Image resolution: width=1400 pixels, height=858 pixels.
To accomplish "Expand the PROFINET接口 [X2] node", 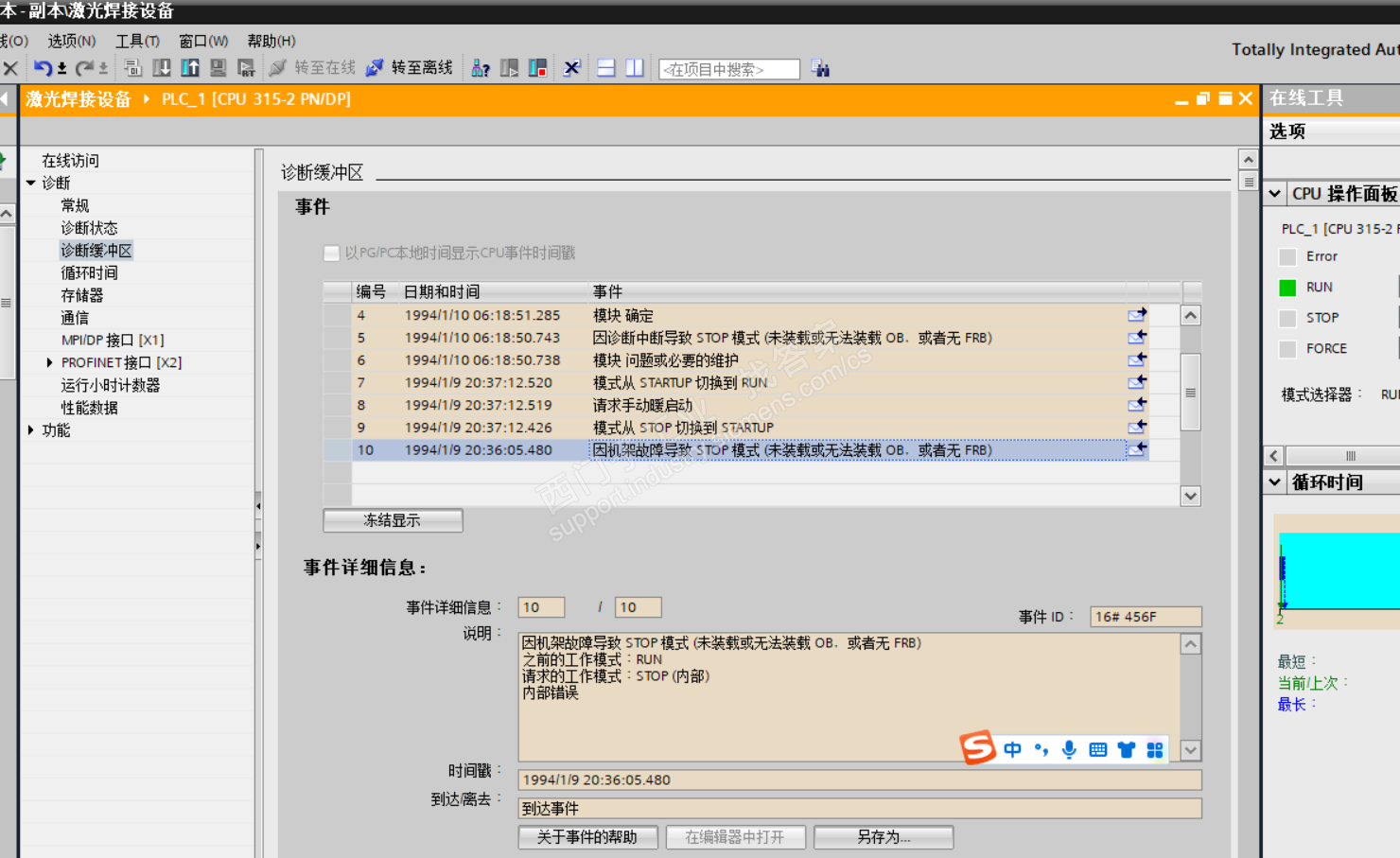I will click(x=50, y=362).
